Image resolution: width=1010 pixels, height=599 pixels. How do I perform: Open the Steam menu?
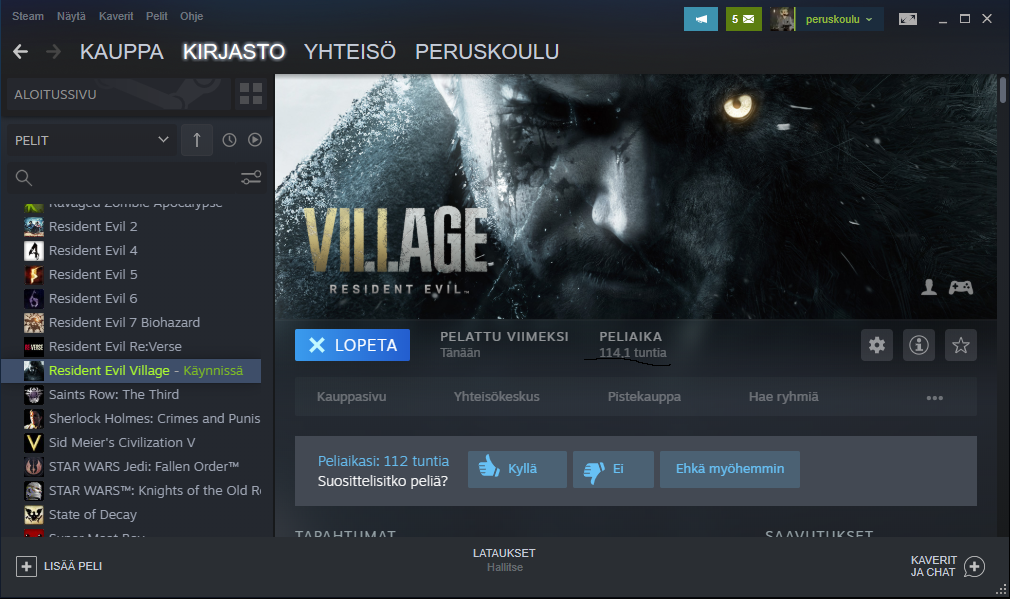(28, 16)
